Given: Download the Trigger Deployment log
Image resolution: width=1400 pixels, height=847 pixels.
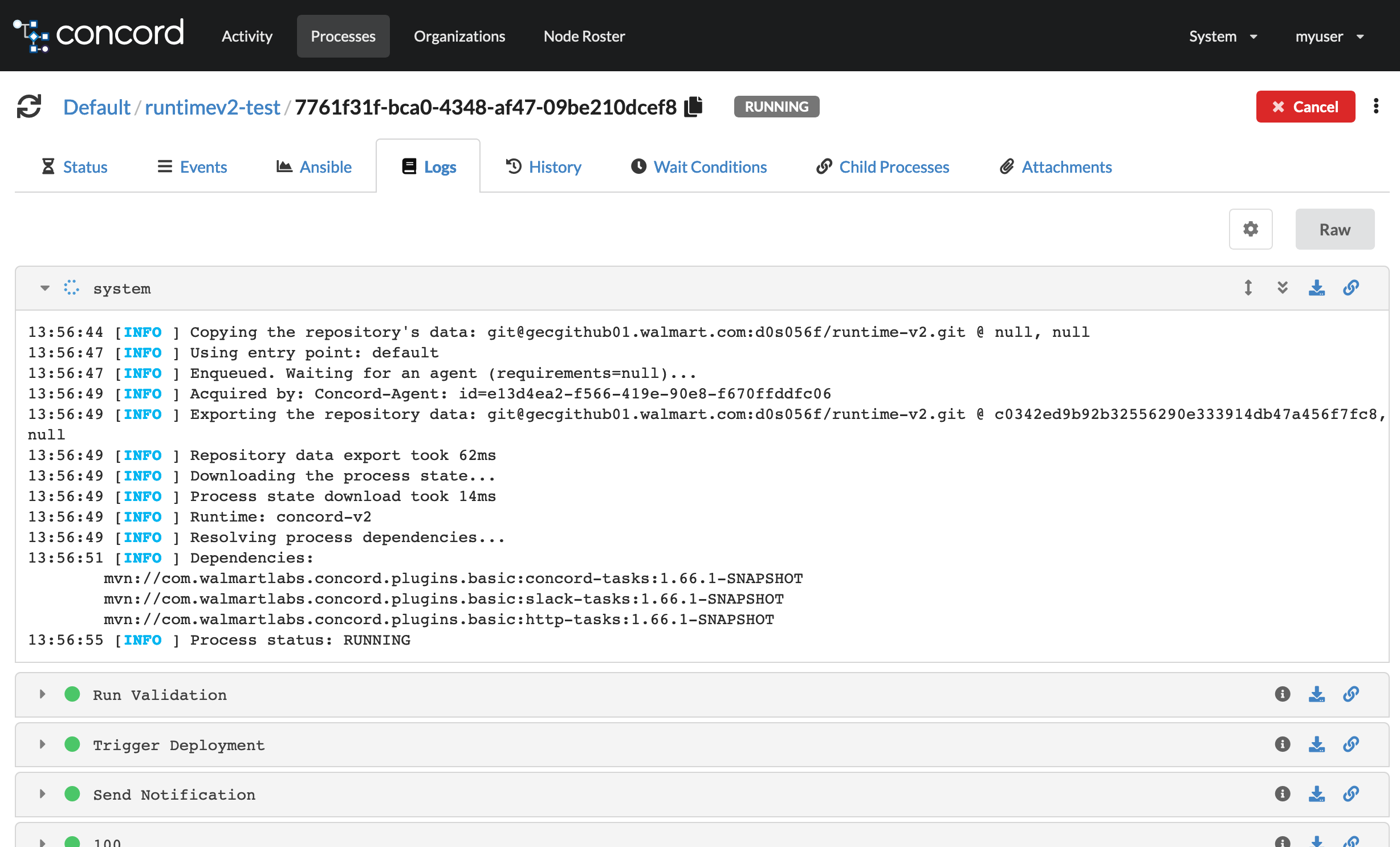Looking at the screenshot, I should pos(1316,744).
